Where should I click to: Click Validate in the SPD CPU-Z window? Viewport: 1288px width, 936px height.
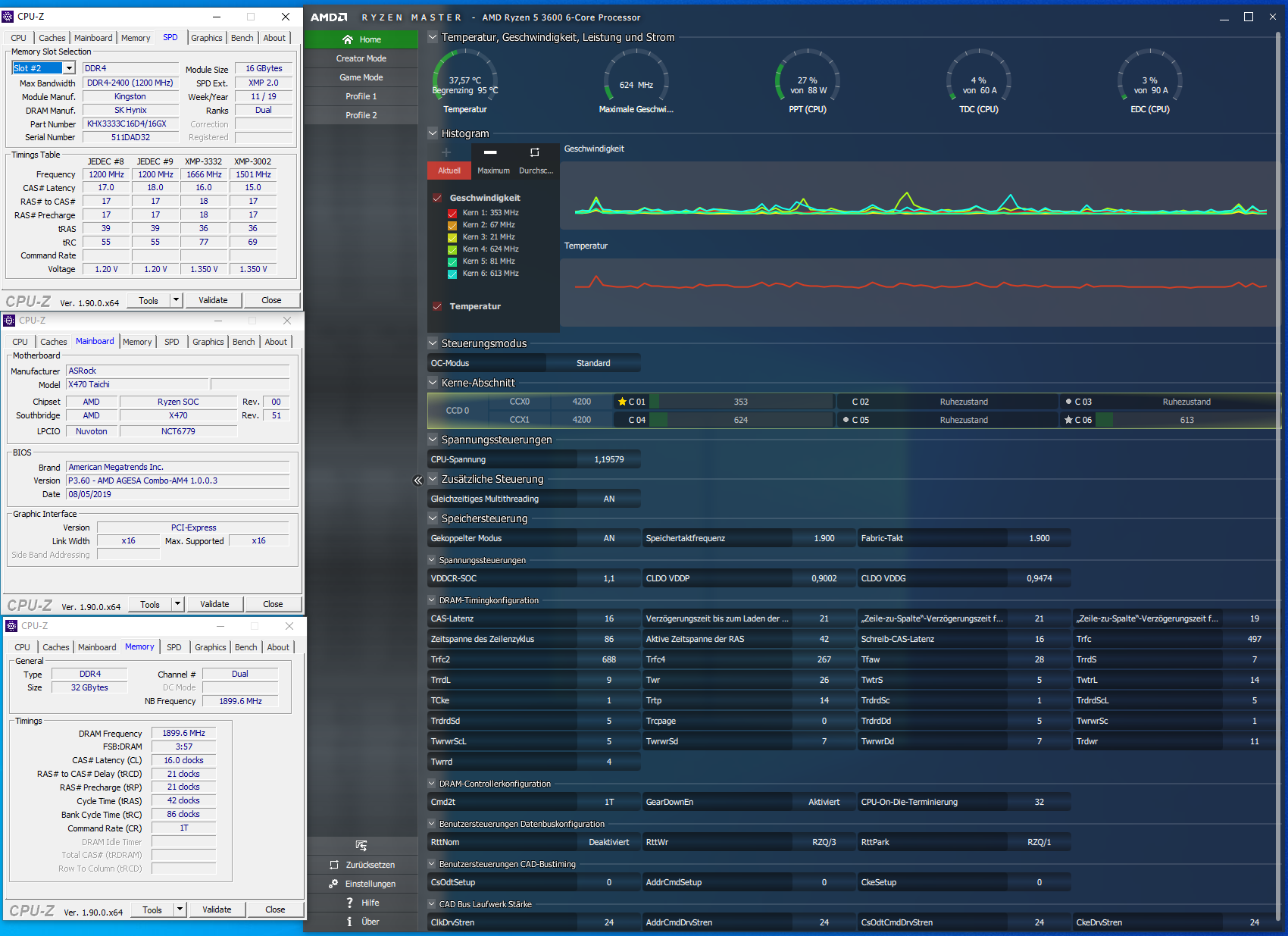pyautogui.click(x=213, y=300)
